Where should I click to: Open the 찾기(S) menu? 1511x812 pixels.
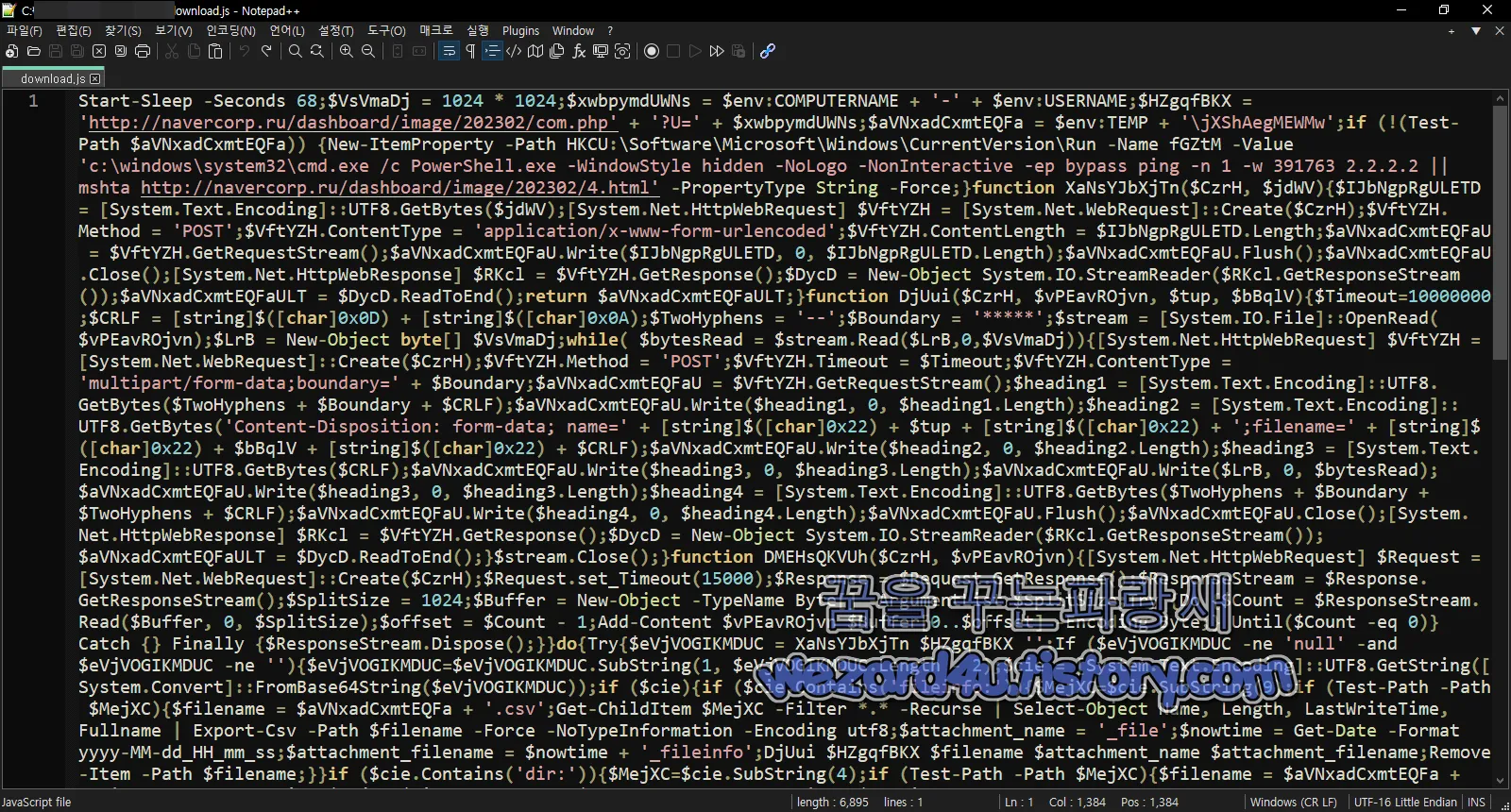point(123,31)
